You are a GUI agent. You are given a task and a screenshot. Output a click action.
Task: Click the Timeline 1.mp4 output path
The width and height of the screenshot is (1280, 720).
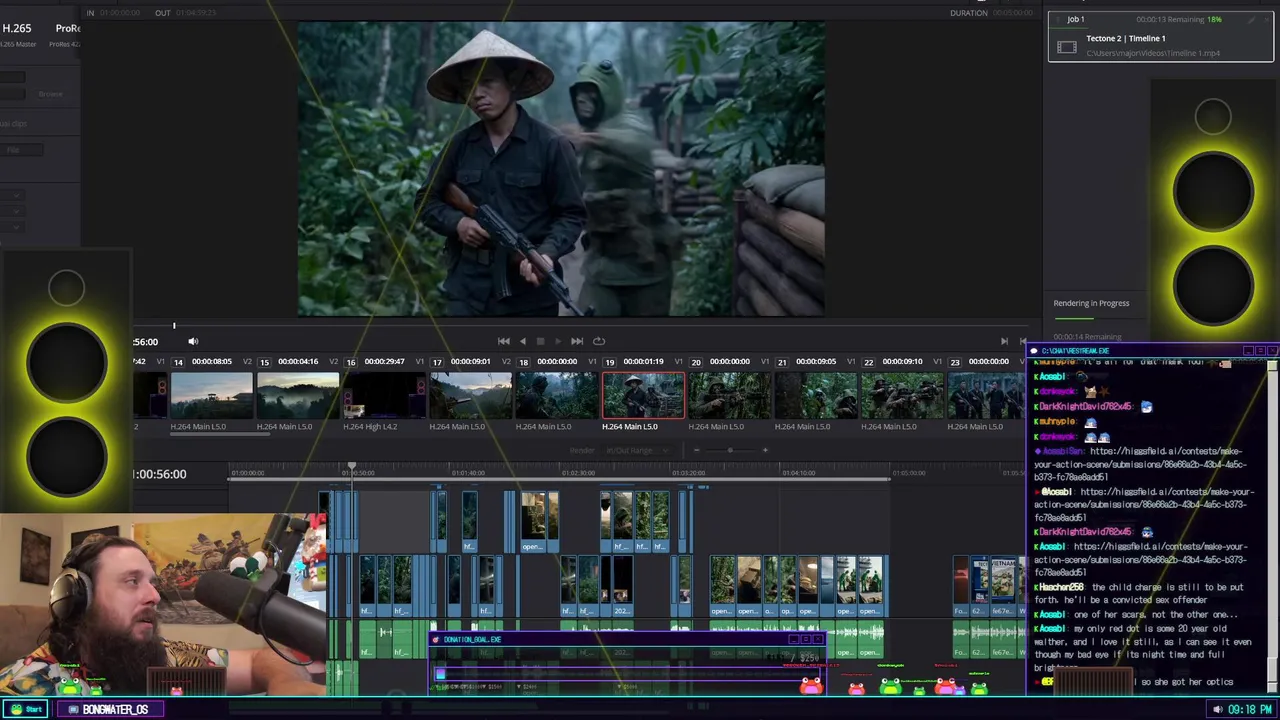[x=1153, y=53]
